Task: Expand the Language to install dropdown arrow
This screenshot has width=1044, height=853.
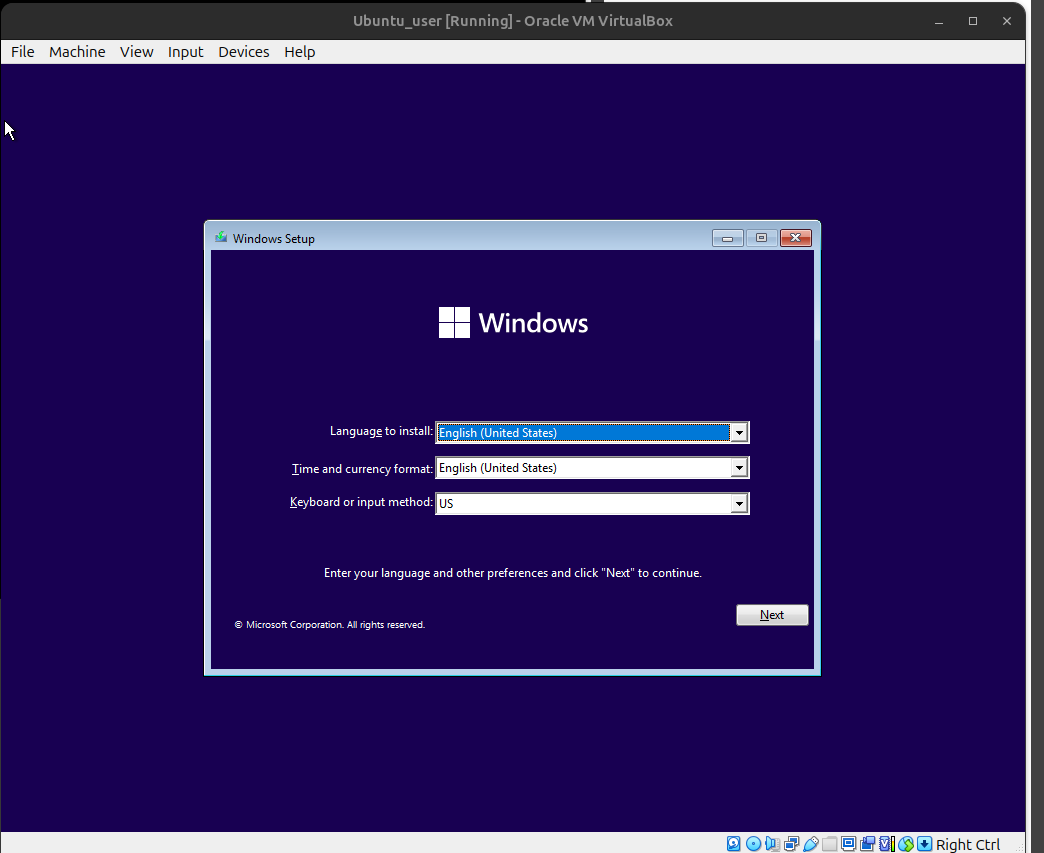Action: (739, 433)
